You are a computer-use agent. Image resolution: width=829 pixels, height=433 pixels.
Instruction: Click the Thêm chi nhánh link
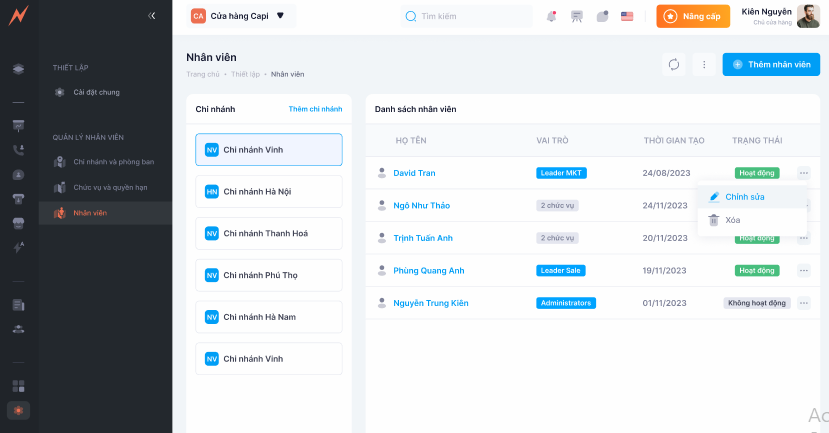pos(315,108)
